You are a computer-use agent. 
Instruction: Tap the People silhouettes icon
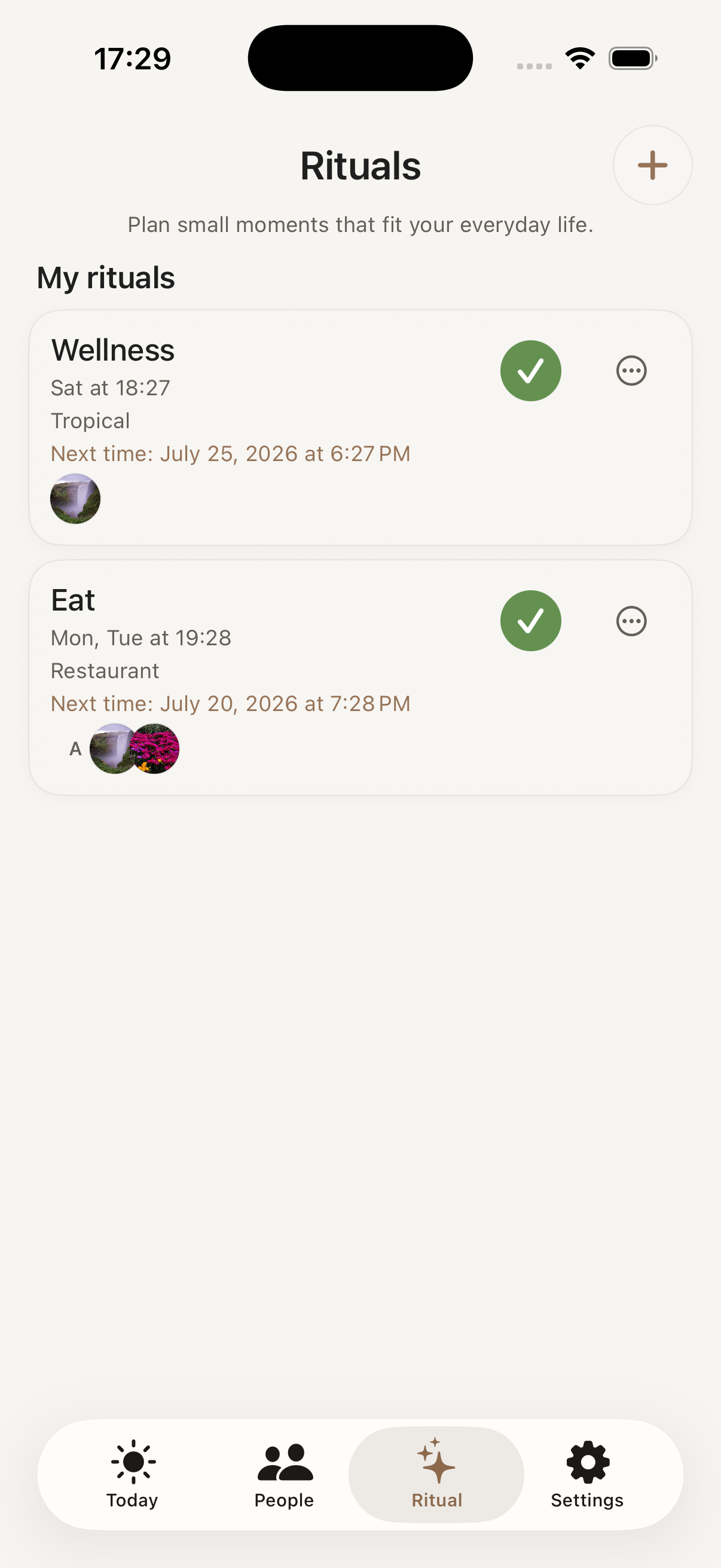285,1462
